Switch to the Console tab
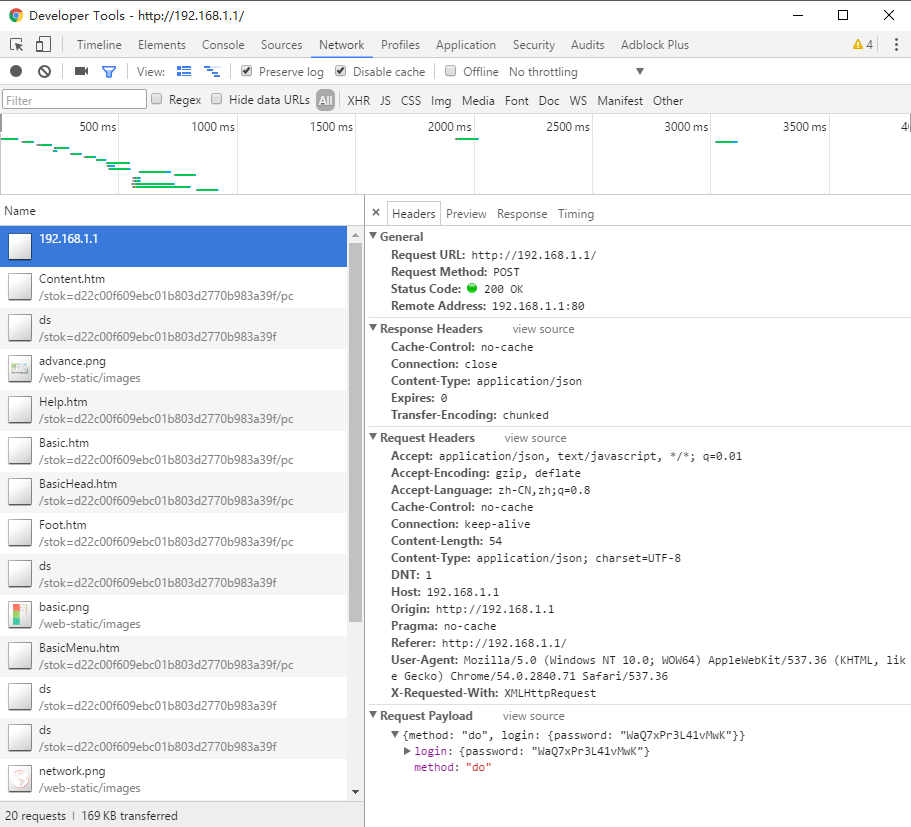The width and height of the screenshot is (911, 827). (x=223, y=45)
